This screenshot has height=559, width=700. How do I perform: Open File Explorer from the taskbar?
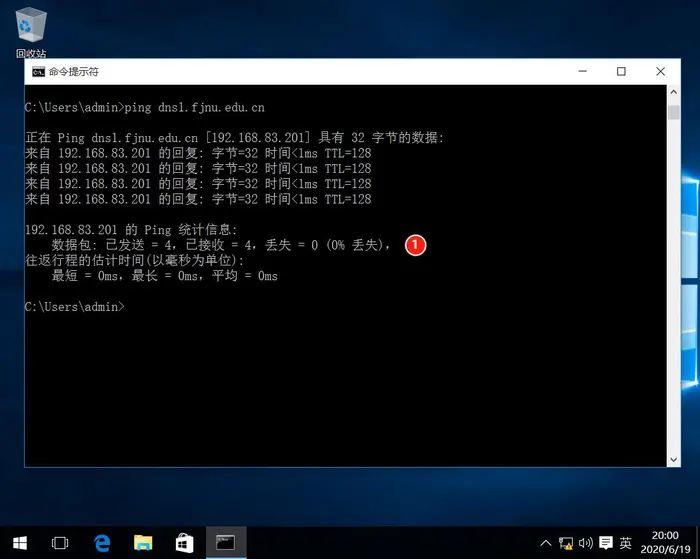click(x=143, y=543)
